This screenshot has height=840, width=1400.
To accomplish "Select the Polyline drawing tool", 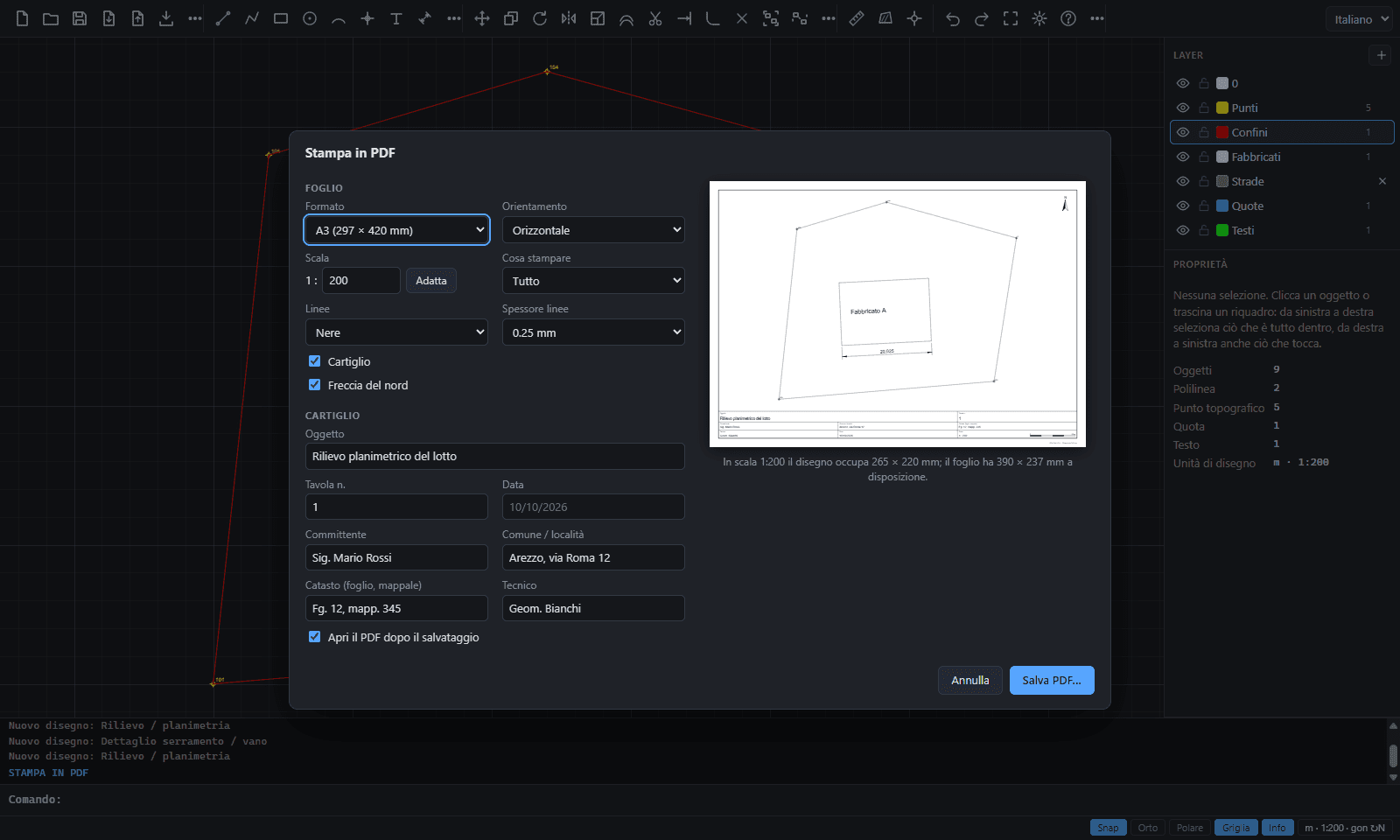I will click(x=252, y=18).
